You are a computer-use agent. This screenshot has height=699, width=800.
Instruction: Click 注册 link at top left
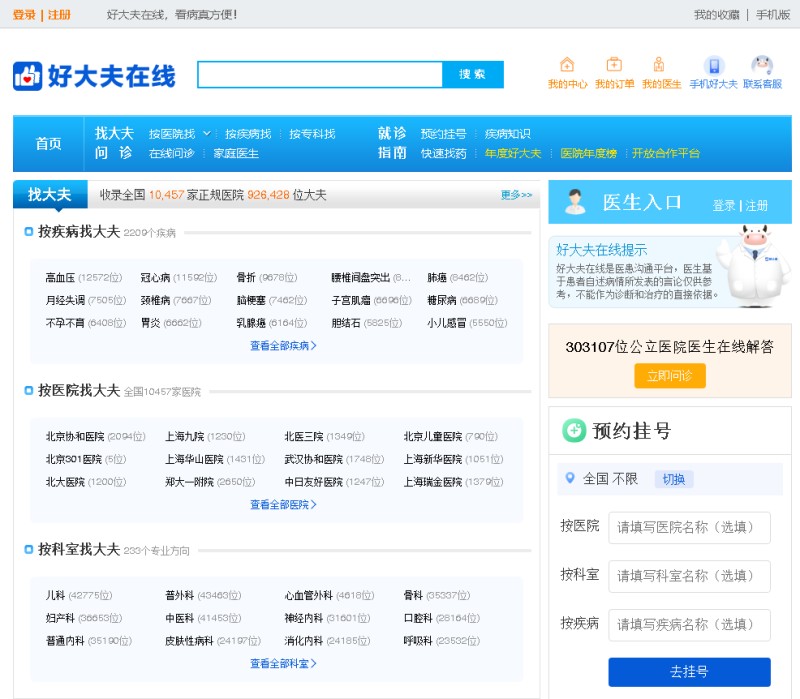pyautogui.click(x=59, y=15)
